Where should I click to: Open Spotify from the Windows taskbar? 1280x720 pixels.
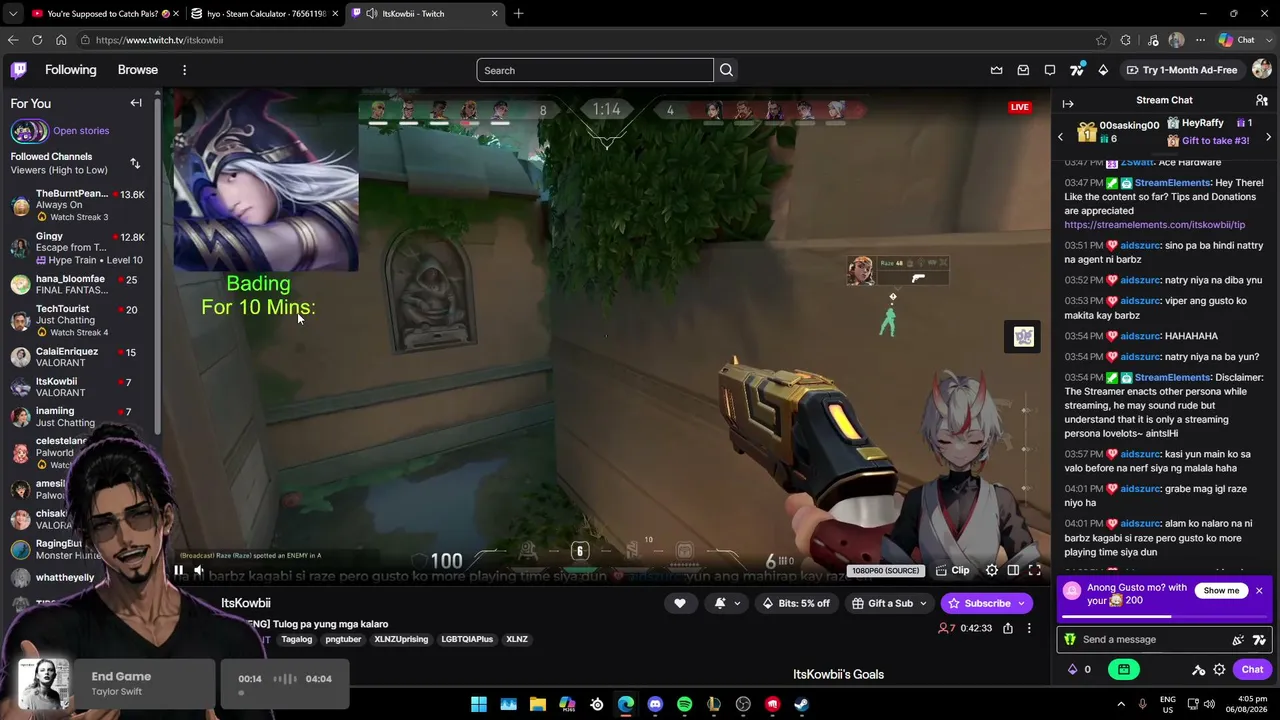pos(684,704)
